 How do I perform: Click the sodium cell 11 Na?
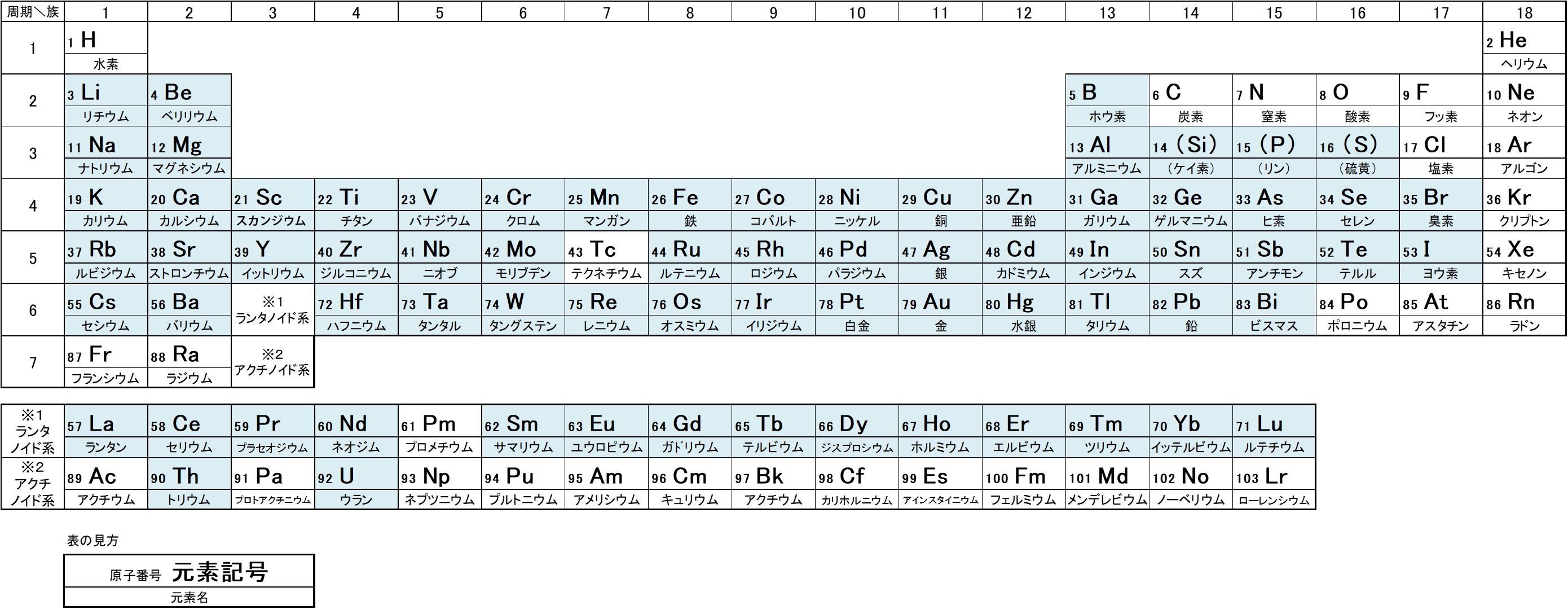coord(106,153)
